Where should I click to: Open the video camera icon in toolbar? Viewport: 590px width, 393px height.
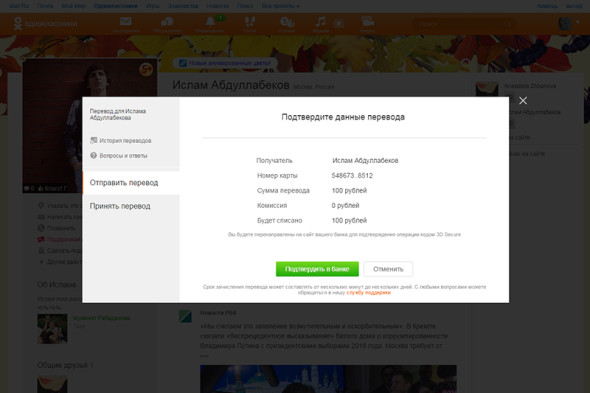(367, 21)
